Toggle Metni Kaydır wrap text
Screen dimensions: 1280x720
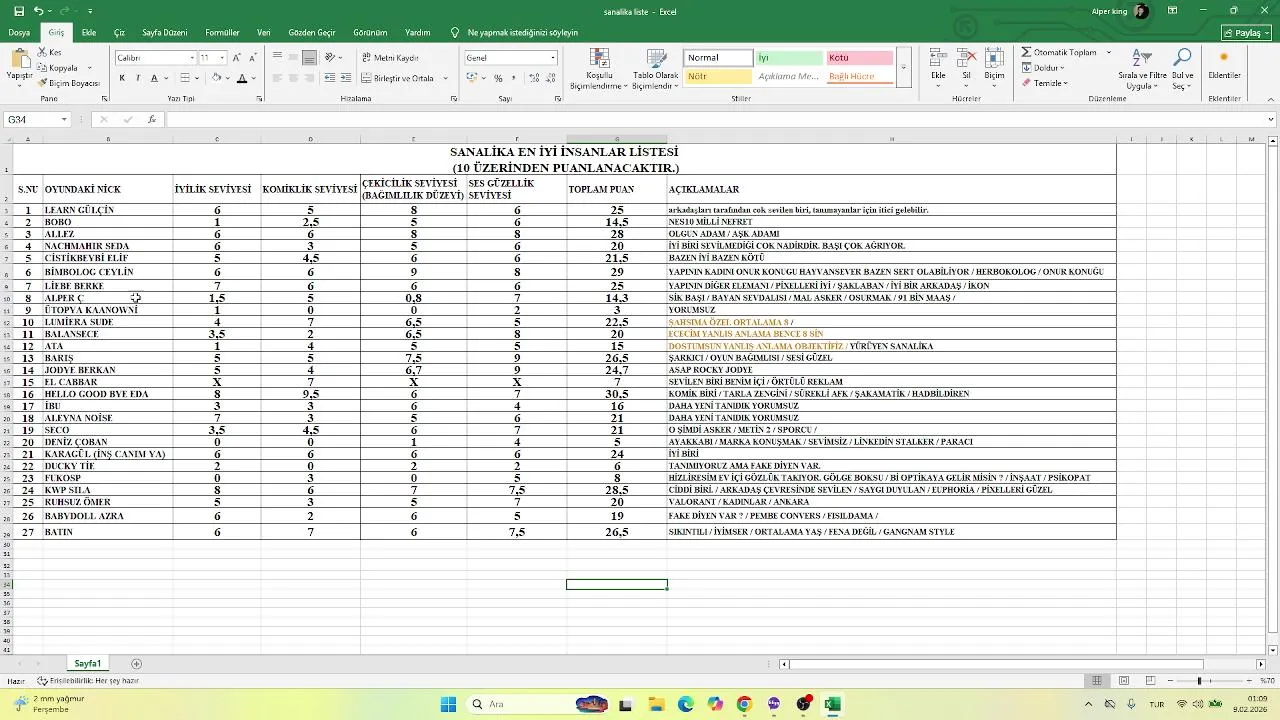click(390, 58)
